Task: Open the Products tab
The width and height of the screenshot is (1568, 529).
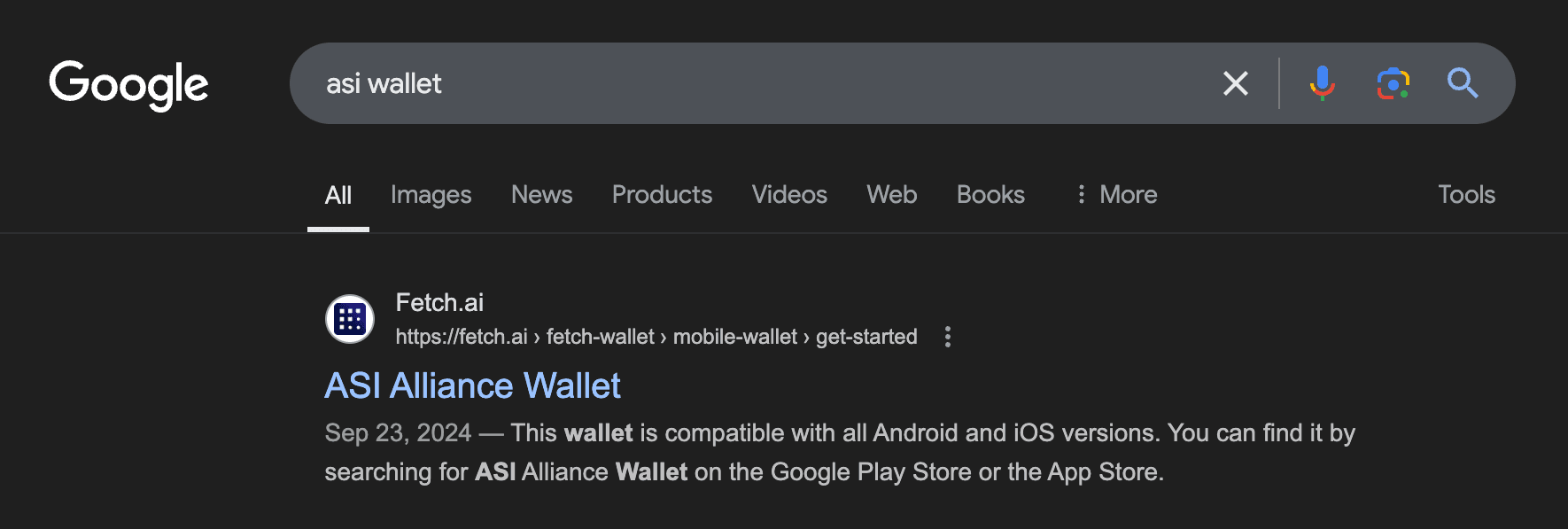Action: (662, 195)
